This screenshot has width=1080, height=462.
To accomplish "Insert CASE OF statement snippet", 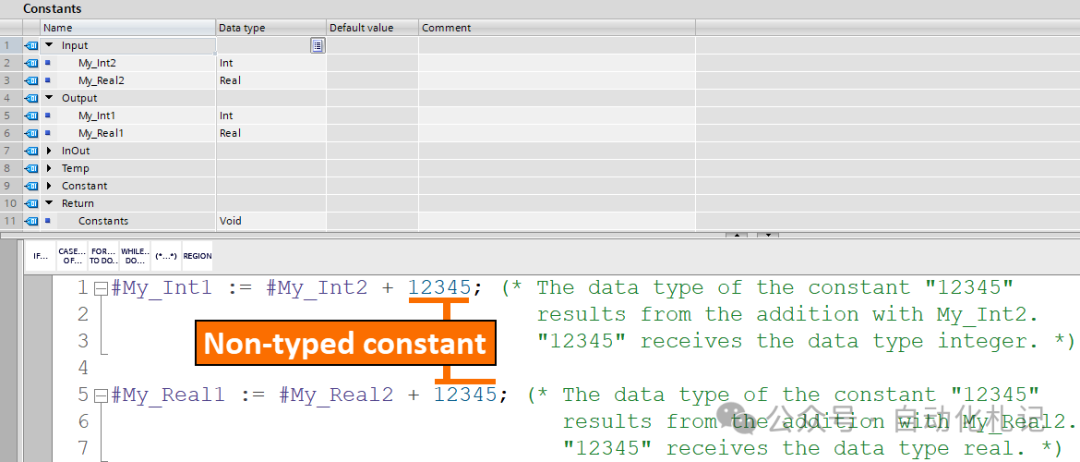I will (x=72, y=256).
